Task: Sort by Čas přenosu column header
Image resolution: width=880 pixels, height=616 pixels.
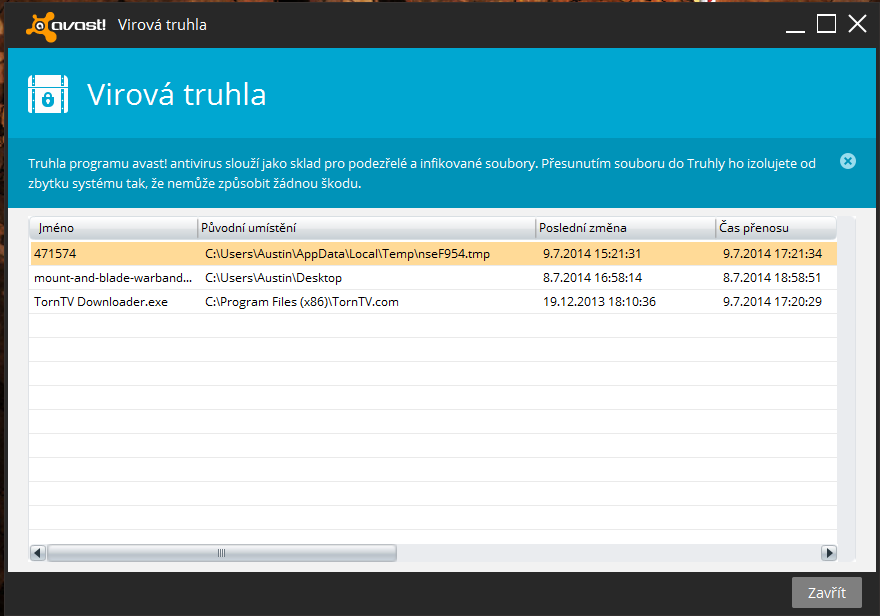Action: click(x=776, y=228)
